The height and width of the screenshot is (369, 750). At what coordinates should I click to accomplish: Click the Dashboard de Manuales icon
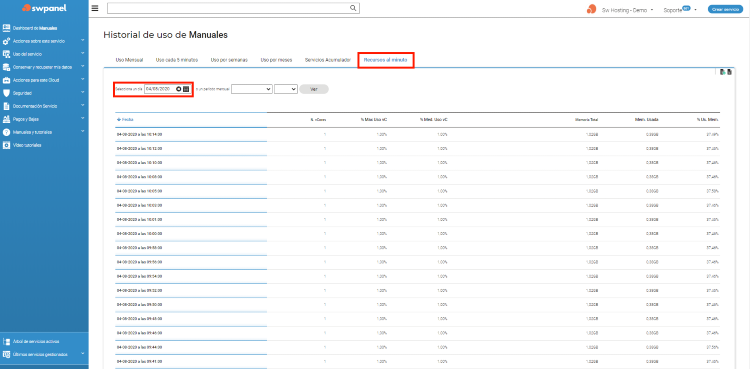7,28
